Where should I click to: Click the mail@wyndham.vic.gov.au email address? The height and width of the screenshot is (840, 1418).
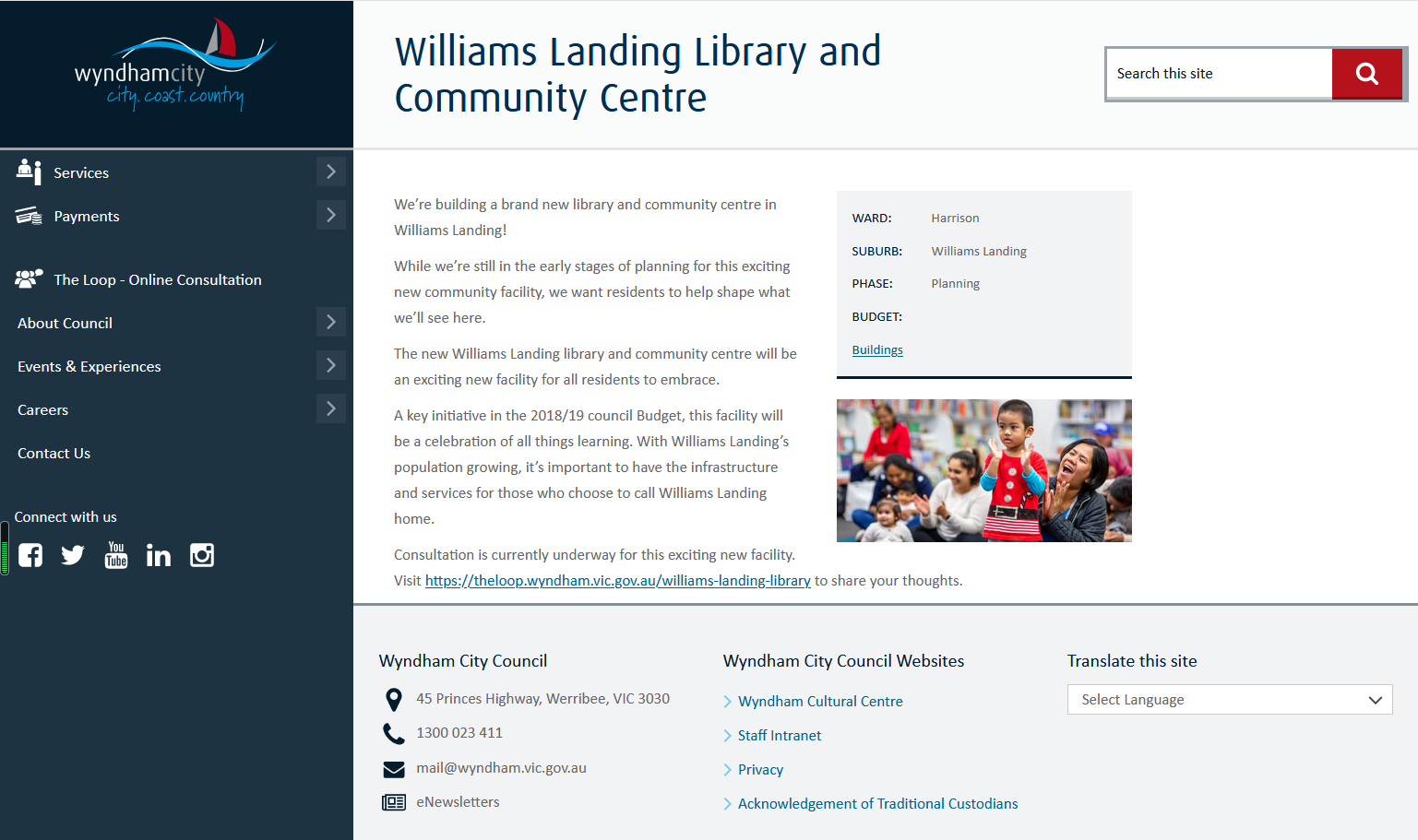point(501,767)
